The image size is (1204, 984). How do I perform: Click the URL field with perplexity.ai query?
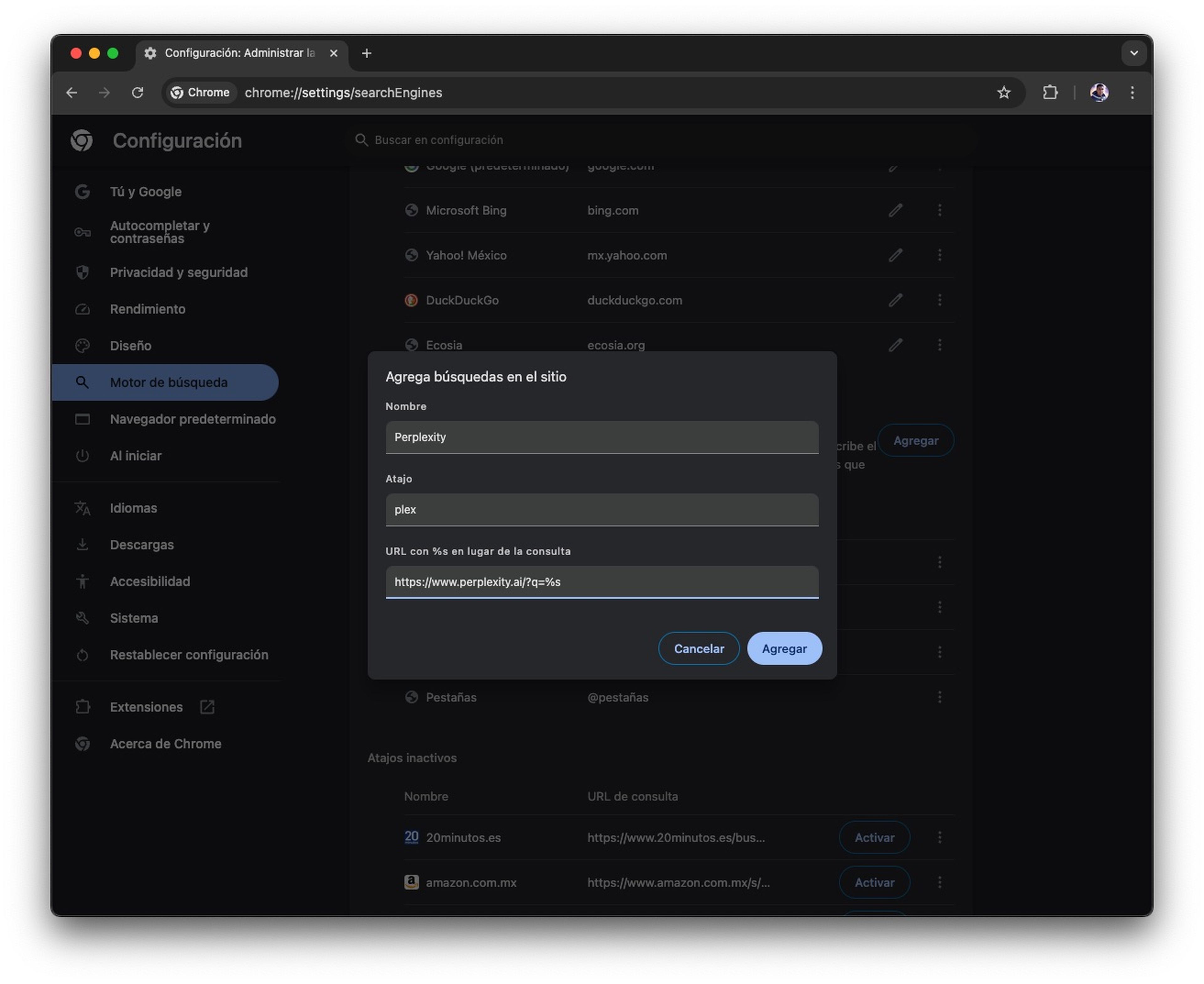[602, 582]
